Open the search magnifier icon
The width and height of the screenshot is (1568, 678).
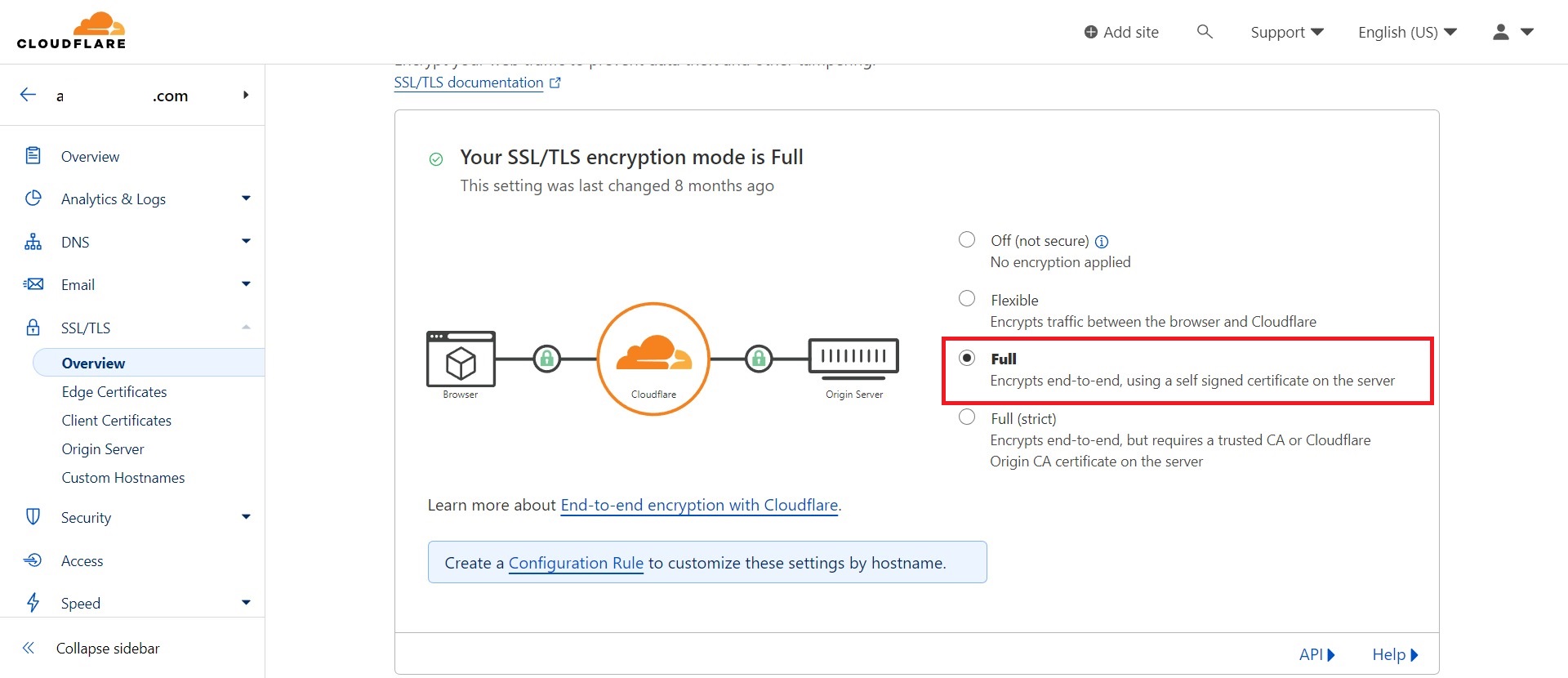click(1204, 32)
